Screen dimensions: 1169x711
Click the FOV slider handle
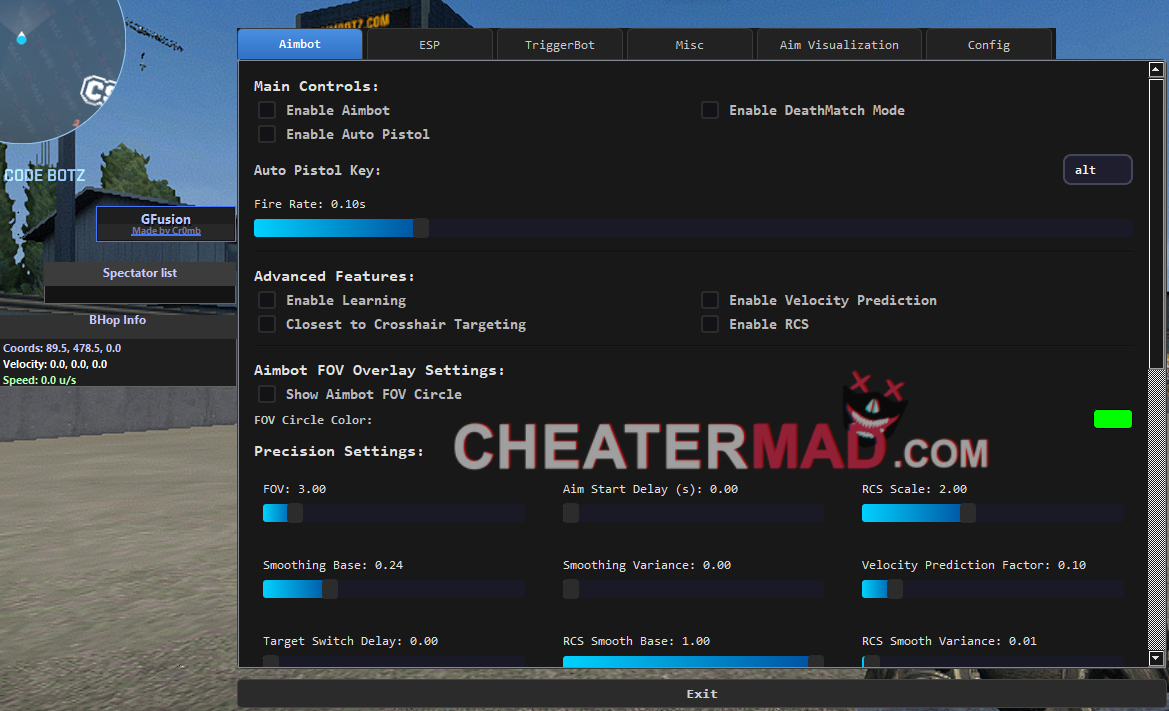(295, 513)
